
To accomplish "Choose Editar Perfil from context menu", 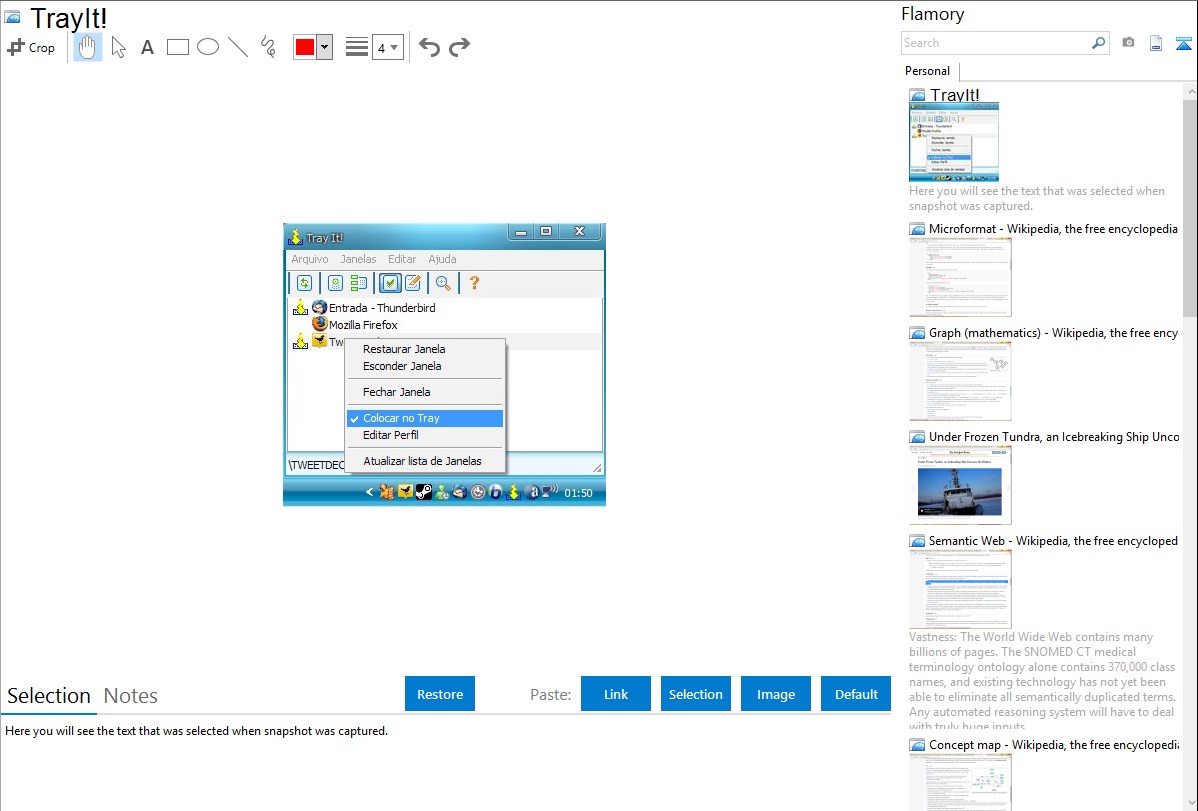I will pyautogui.click(x=425, y=435).
